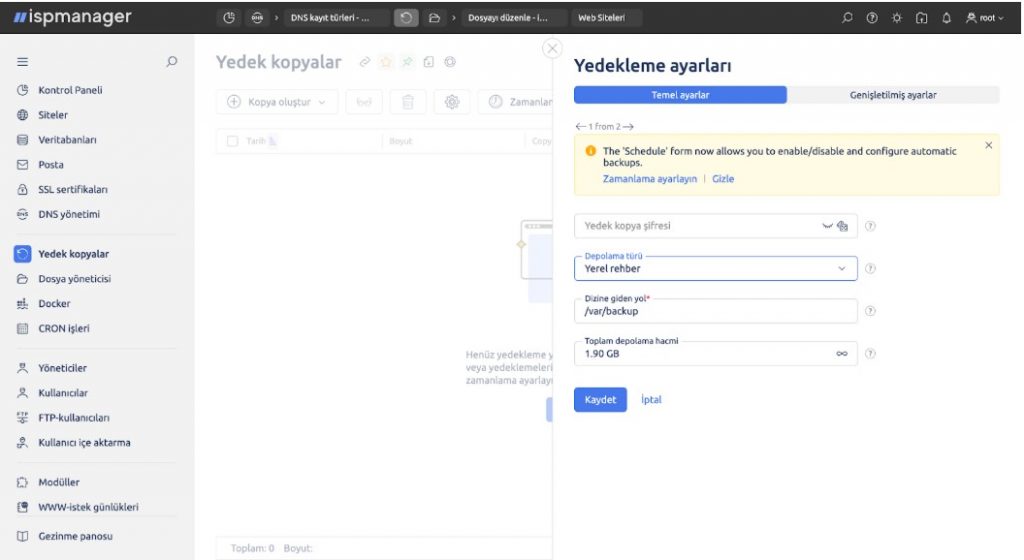Expand the Kopya oluştur dropdown arrow

[x=322, y=102]
